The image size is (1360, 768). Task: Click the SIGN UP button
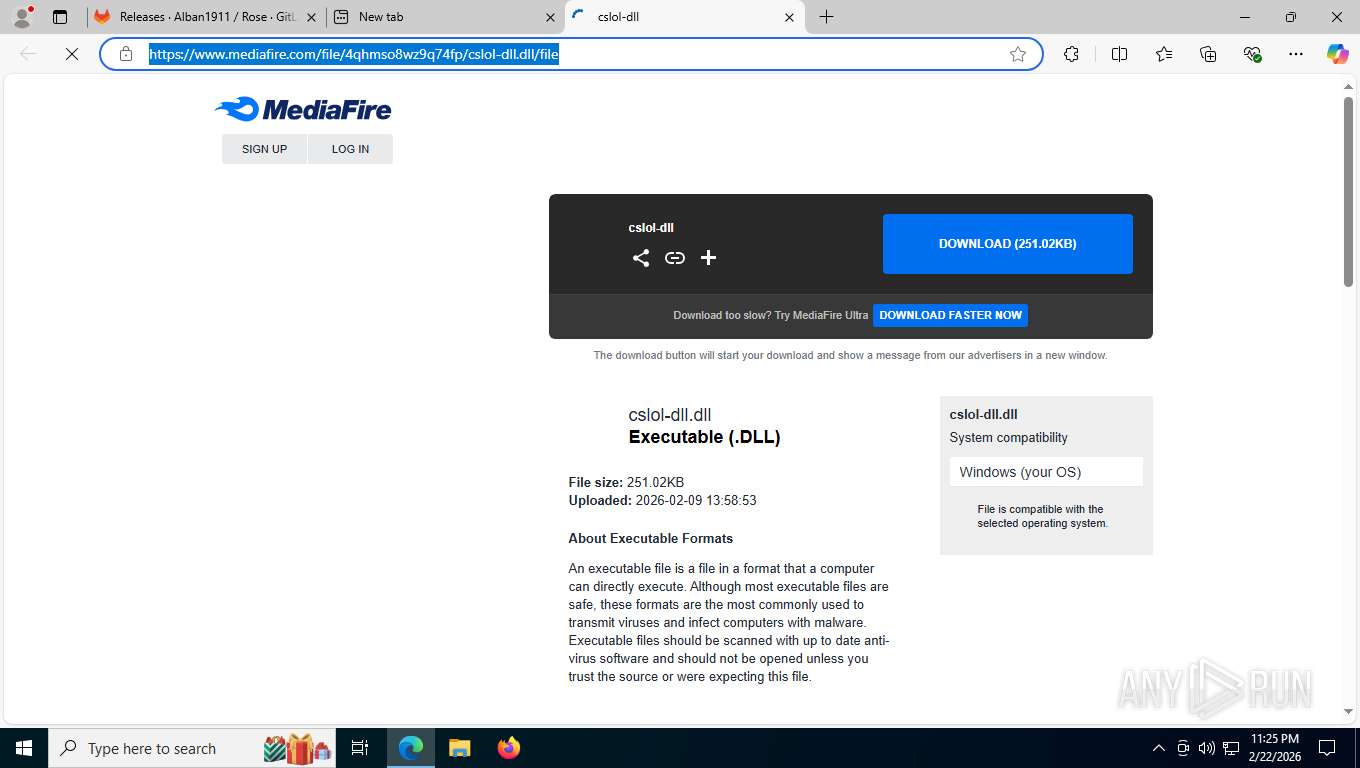pyautogui.click(x=264, y=149)
